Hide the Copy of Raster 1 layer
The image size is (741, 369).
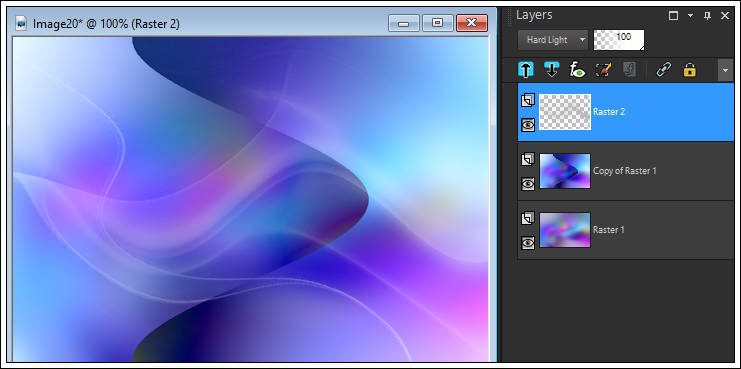coord(528,184)
